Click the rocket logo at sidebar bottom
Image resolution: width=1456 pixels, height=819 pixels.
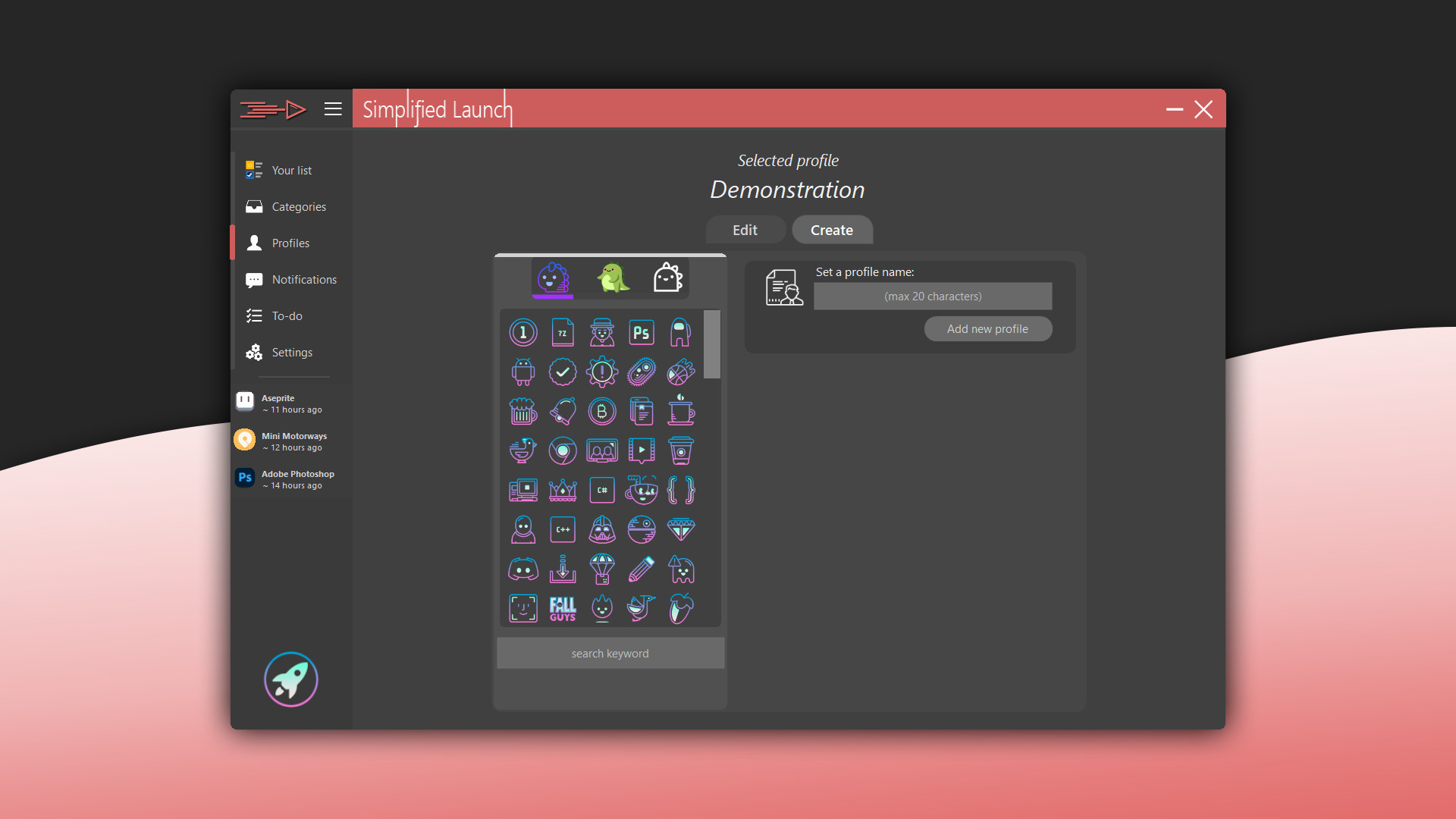(x=290, y=679)
